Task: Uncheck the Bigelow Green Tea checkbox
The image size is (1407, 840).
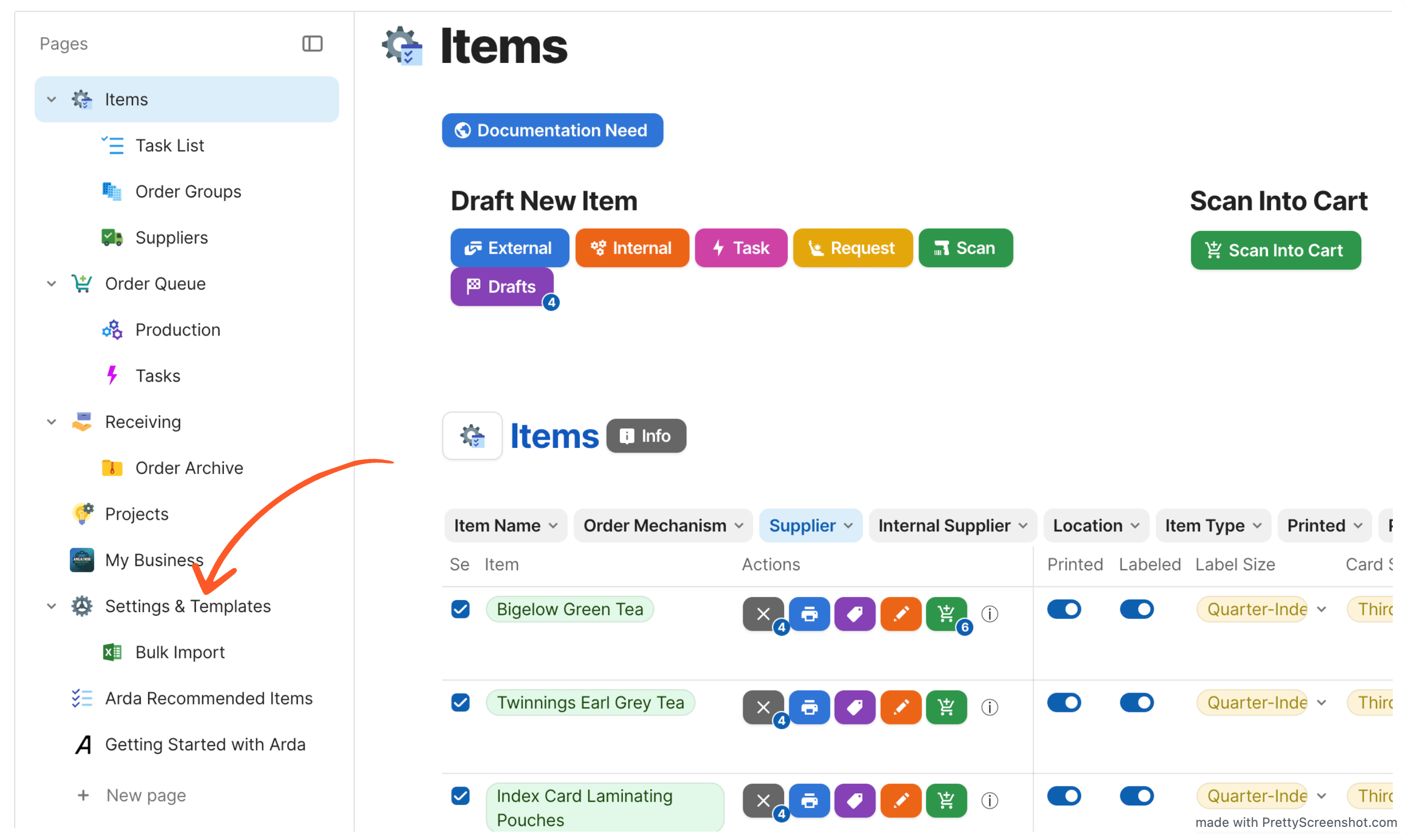Action: pyautogui.click(x=460, y=609)
